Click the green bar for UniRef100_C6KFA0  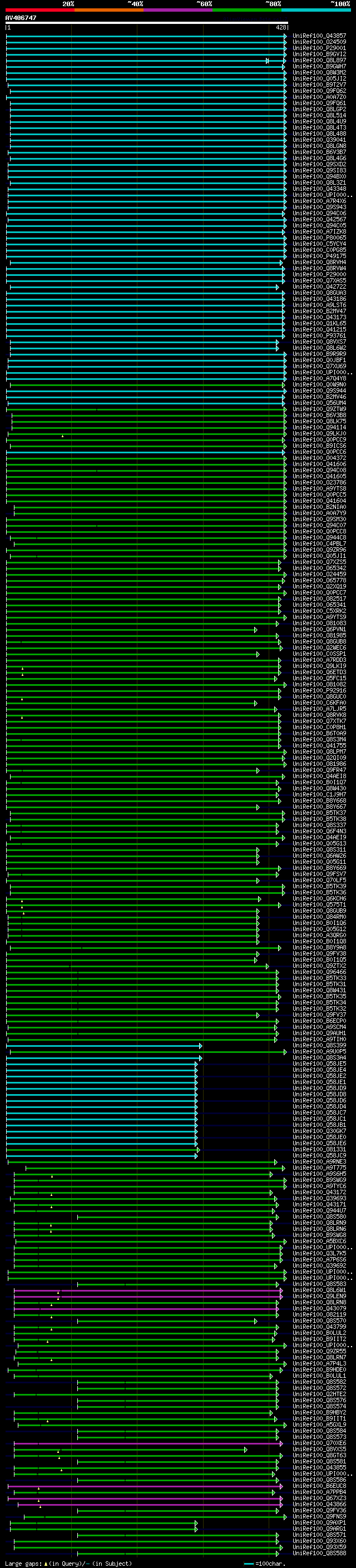[x=131, y=704]
